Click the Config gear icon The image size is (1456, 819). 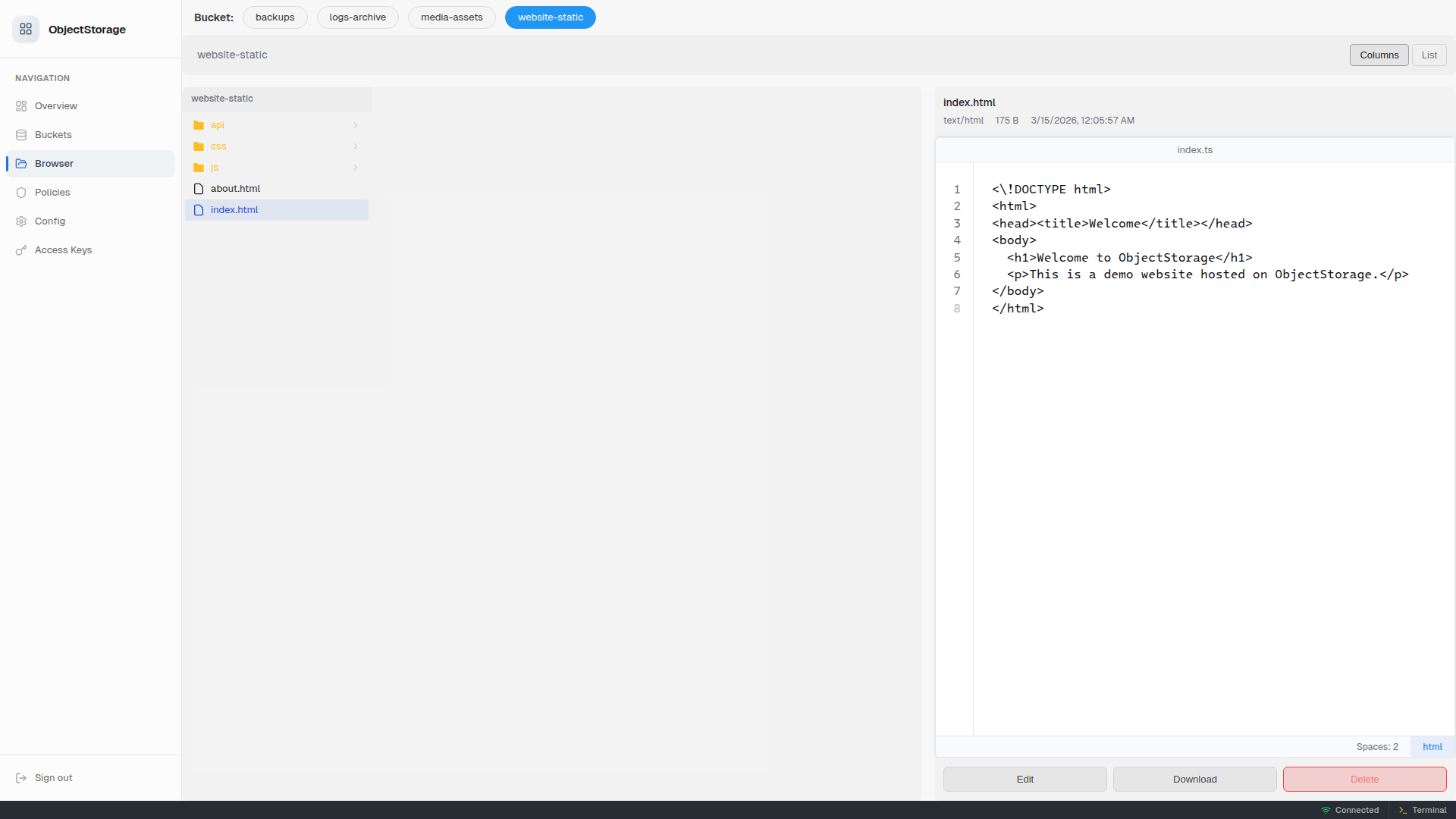click(21, 221)
